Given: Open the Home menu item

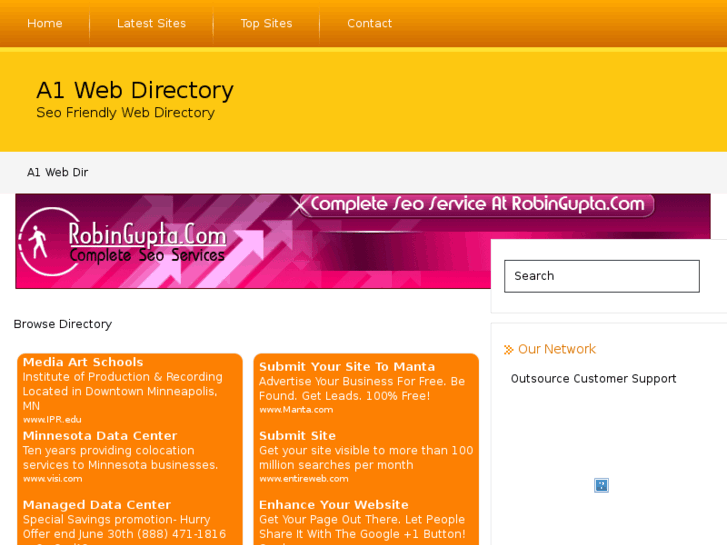Looking at the screenshot, I should click(x=45, y=23).
